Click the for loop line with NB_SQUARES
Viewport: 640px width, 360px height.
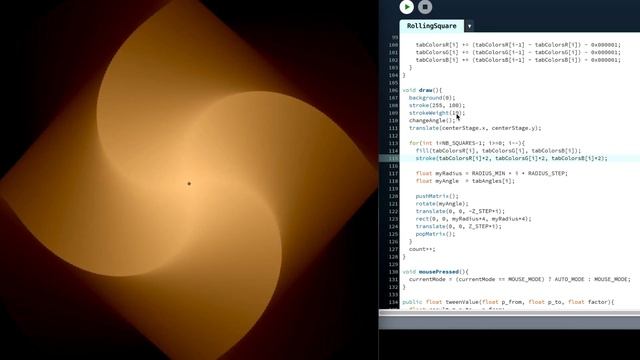[x=467, y=143]
